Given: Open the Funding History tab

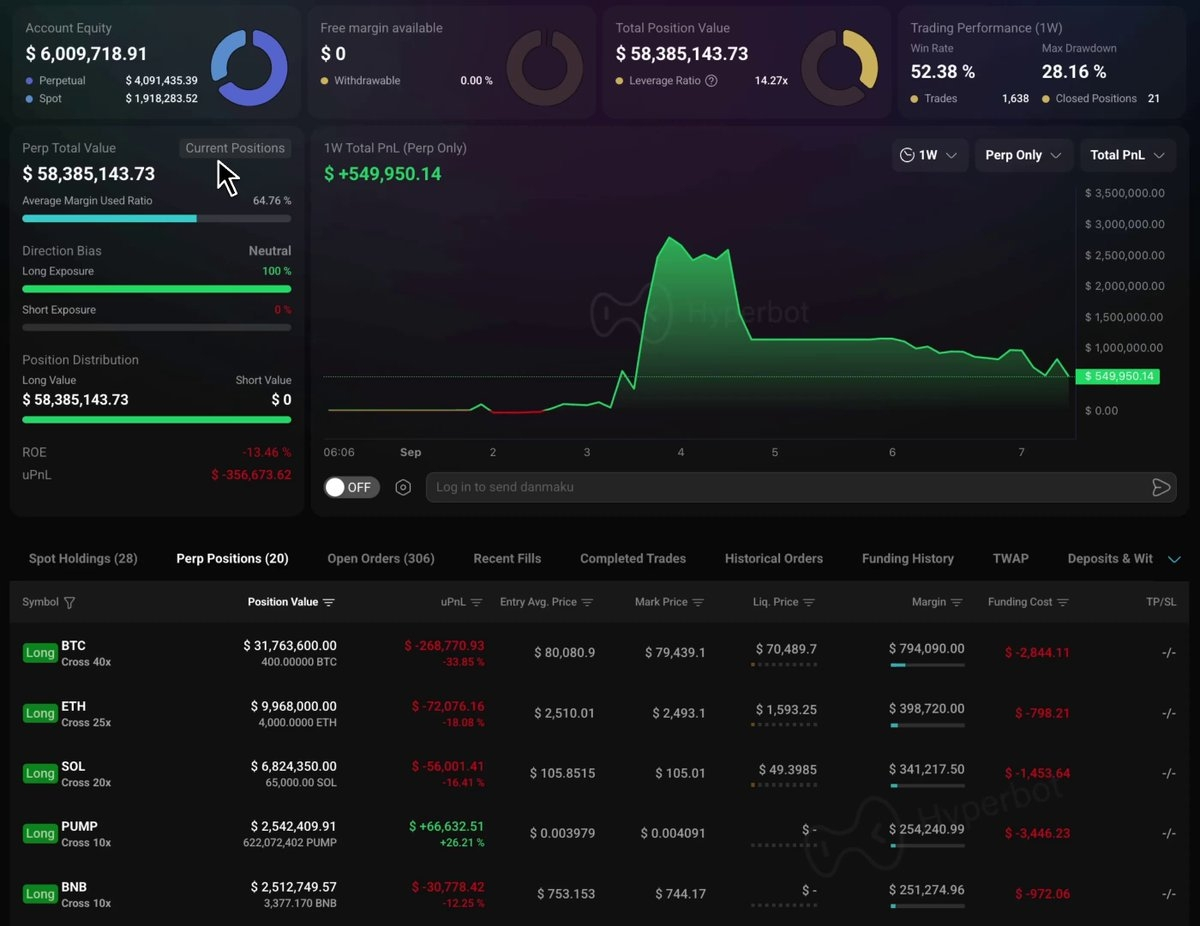Looking at the screenshot, I should coord(908,558).
